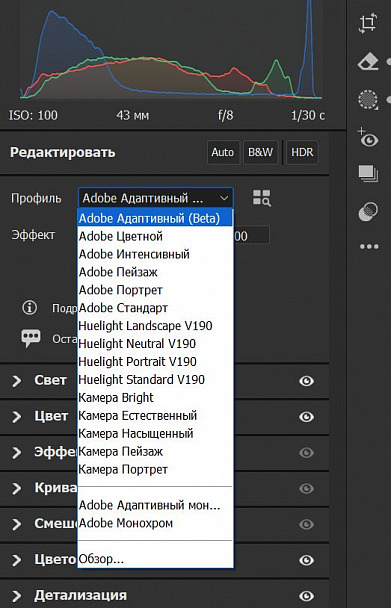Screen dimensions: 391x608
Task: Select the Камера Bright profile
Action: pos(155,397)
